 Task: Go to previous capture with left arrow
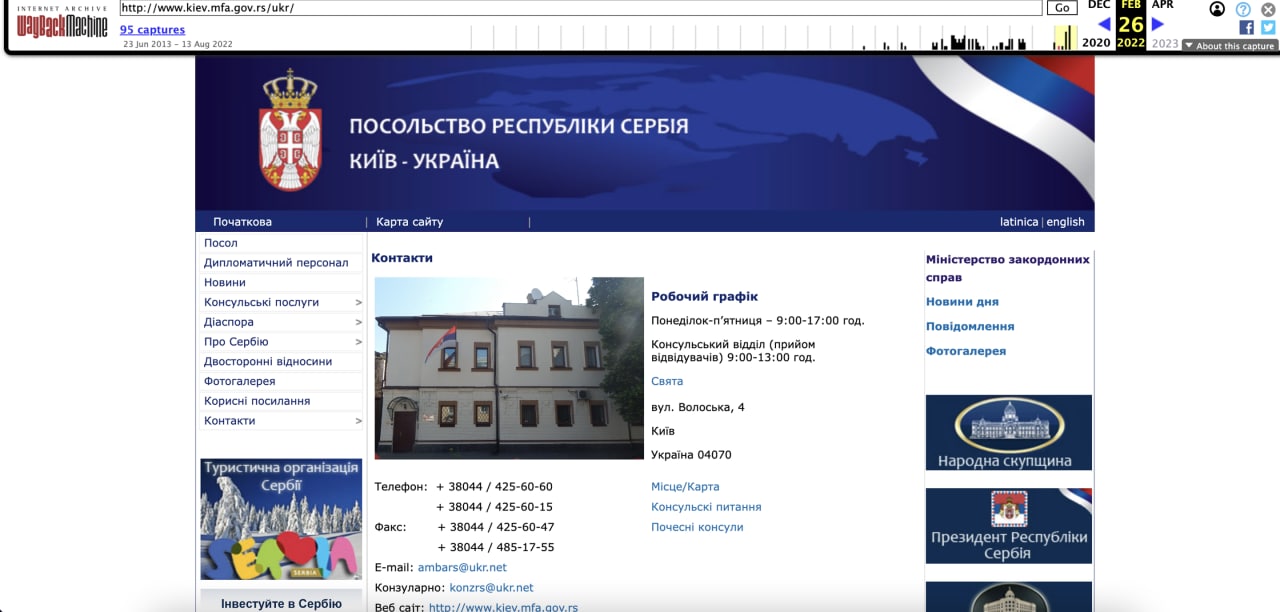click(x=1104, y=24)
